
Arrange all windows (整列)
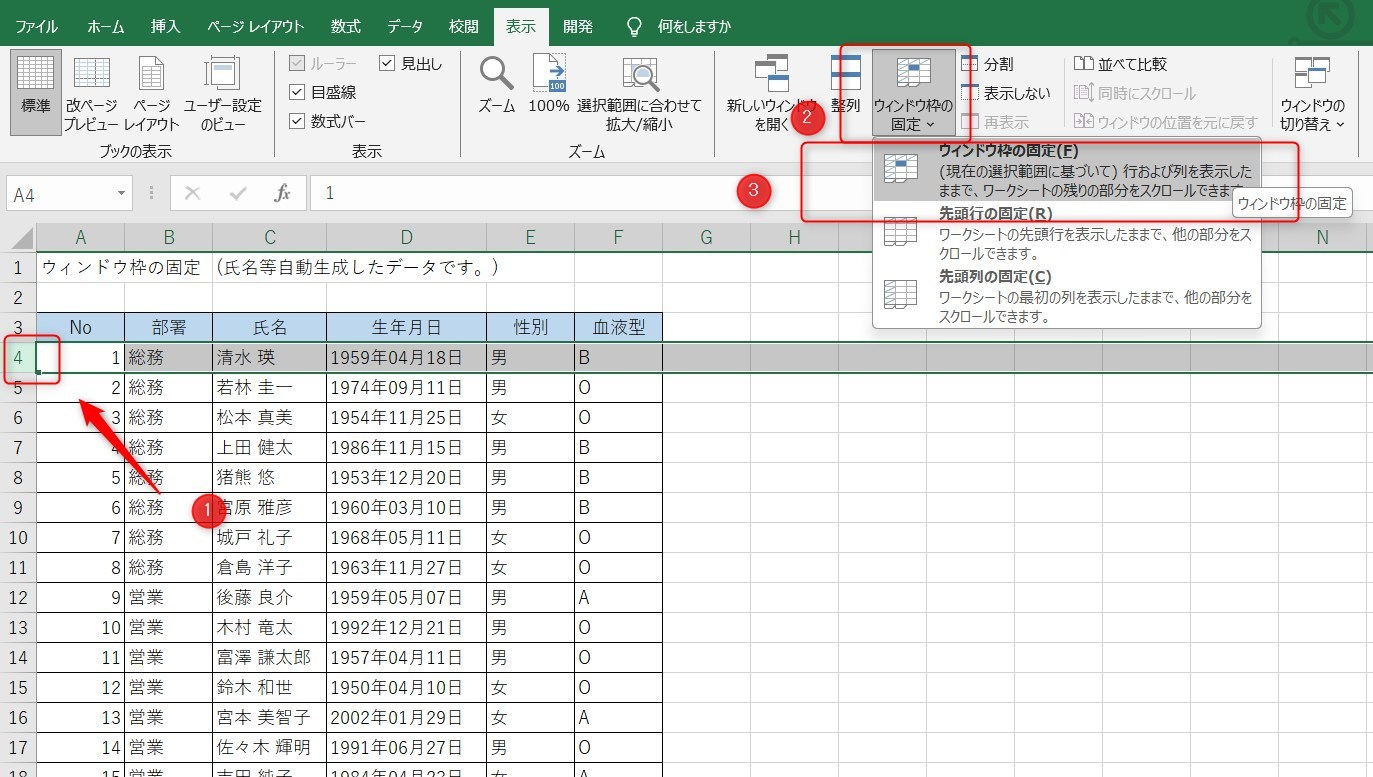(845, 85)
